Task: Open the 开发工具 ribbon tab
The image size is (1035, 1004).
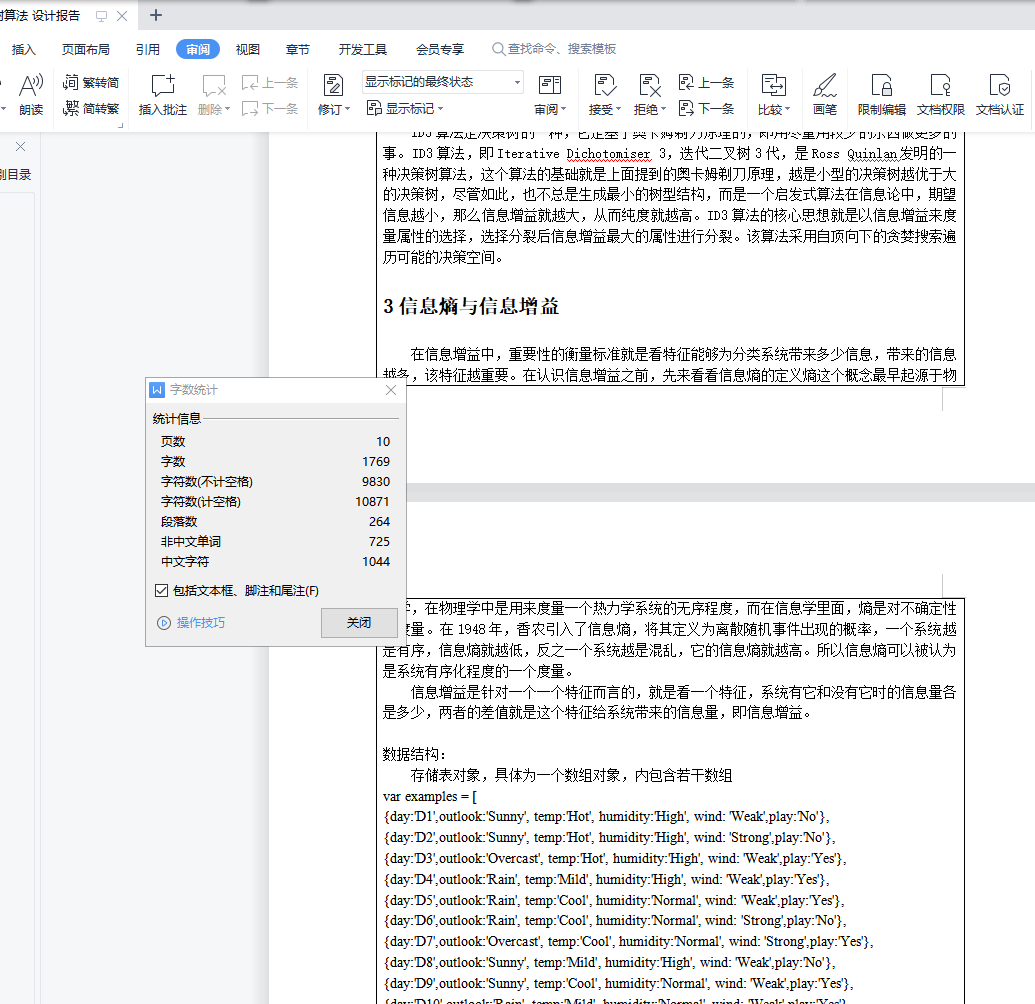Action: 362,50
